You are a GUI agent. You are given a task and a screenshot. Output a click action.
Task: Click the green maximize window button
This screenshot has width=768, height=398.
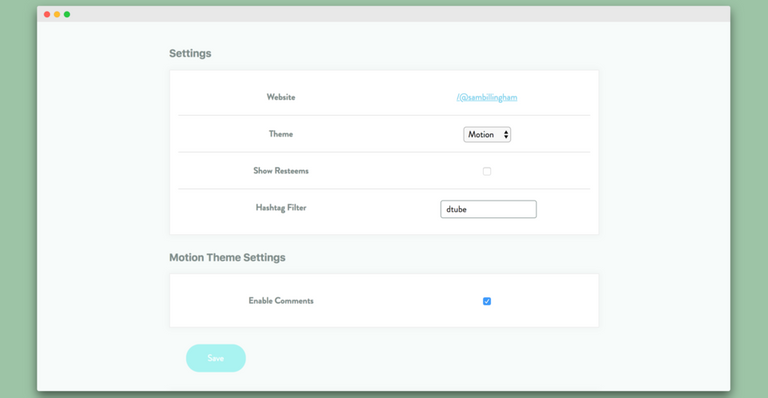pyautogui.click(x=67, y=14)
